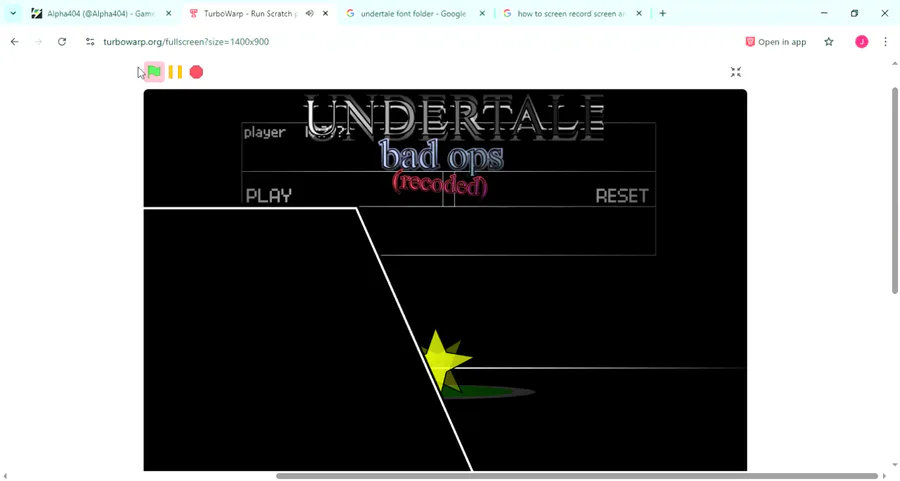This screenshot has width=900, height=481.
Task: Stop the project with red stop sign
Action: click(x=196, y=72)
